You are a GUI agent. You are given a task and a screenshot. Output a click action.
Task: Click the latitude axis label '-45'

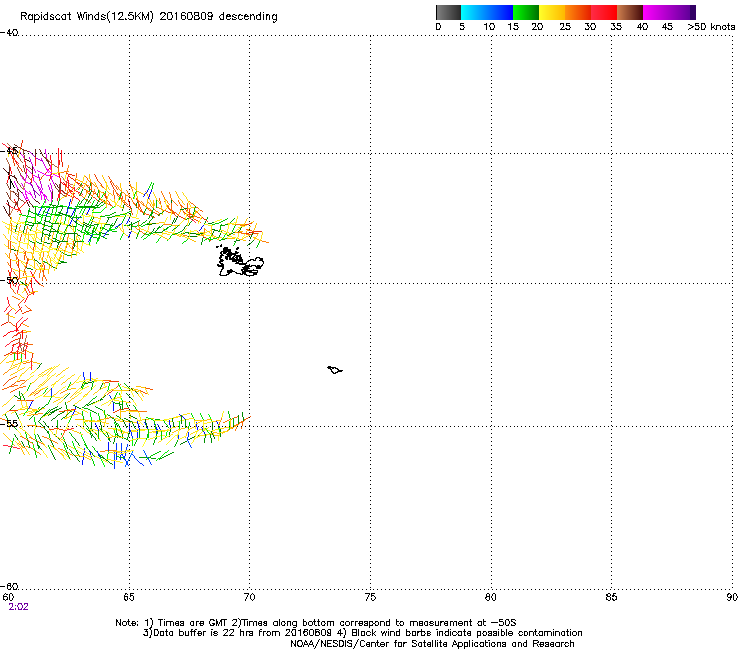9,151
